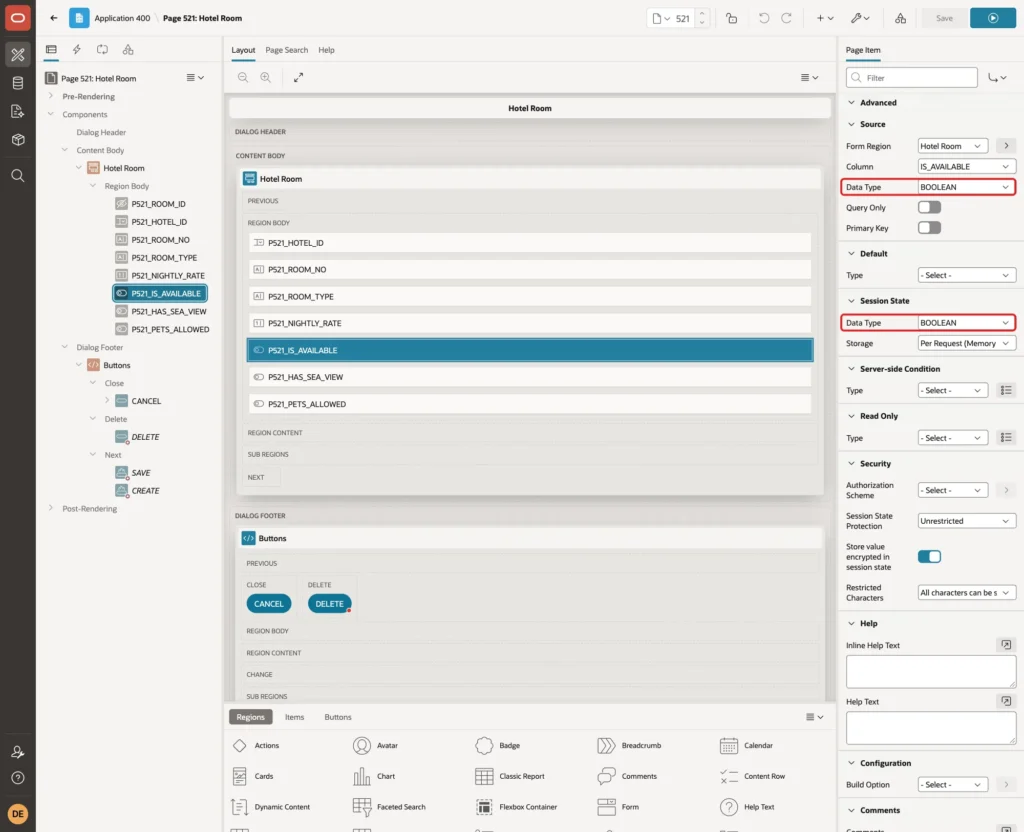Open the App Builder sidebar icon

(x=18, y=54)
